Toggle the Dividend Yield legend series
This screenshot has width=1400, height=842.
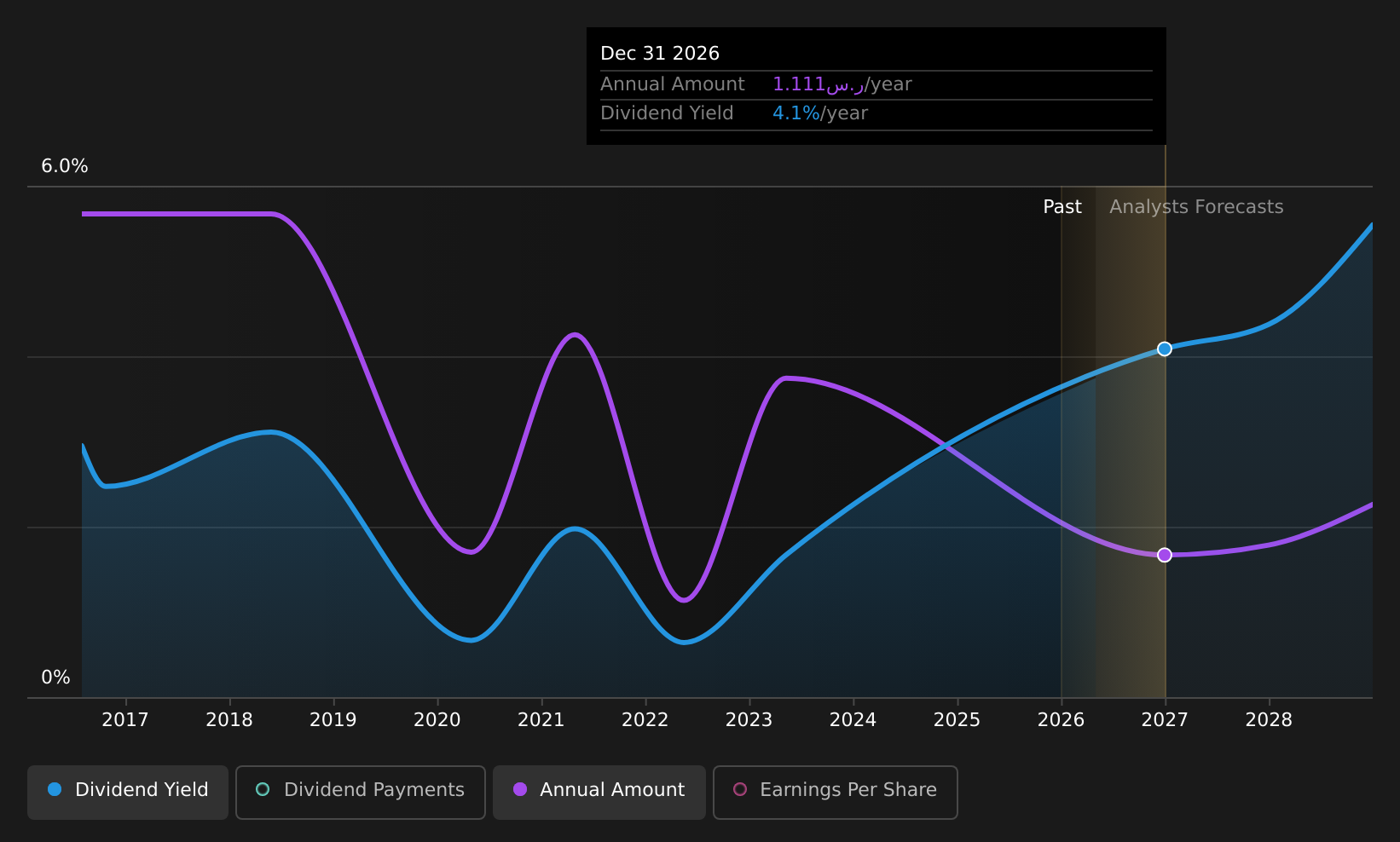128,792
